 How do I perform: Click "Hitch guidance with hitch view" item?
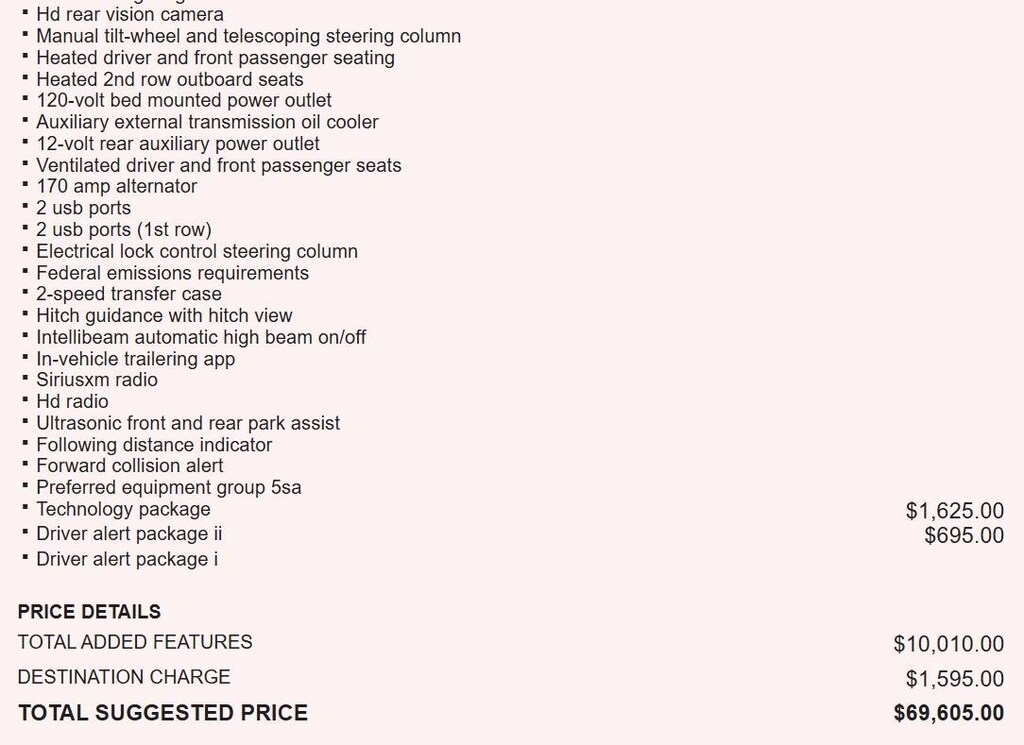164,316
